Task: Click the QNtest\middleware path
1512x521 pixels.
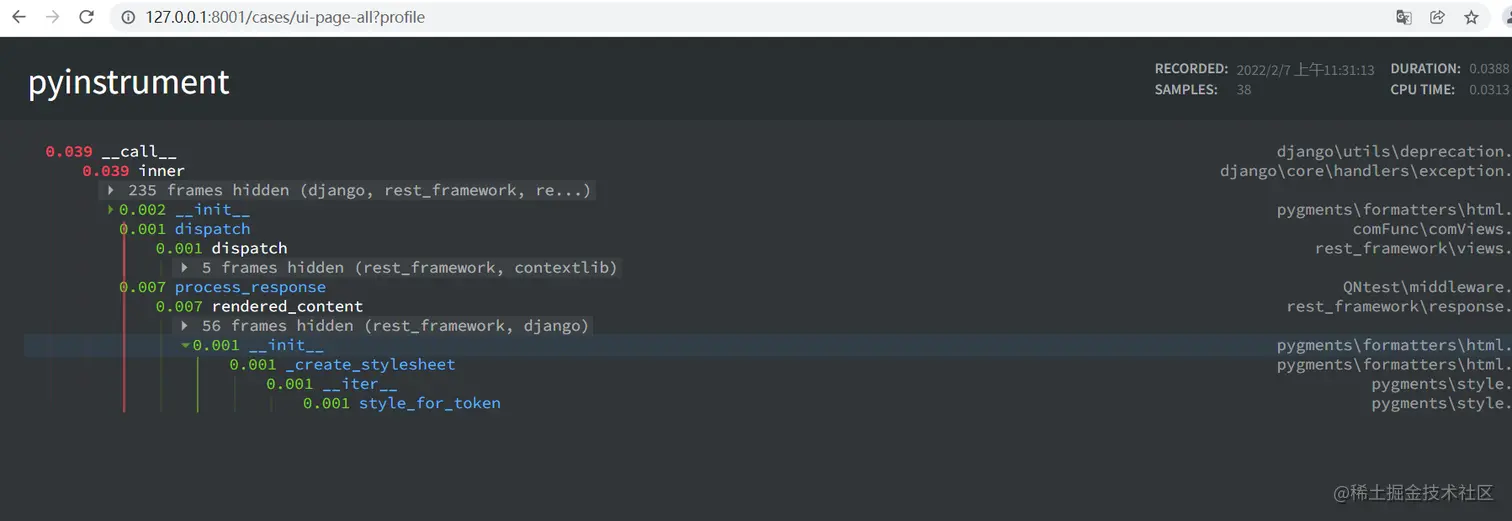Action: [x=1426, y=287]
